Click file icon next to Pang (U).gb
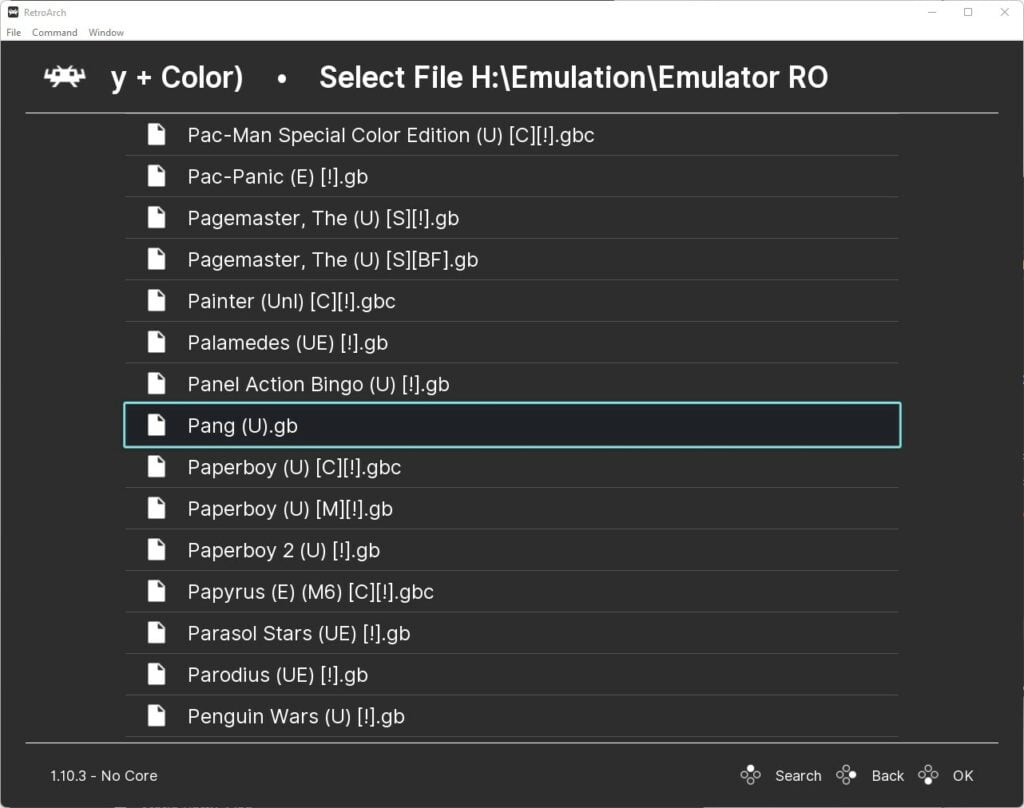This screenshot has width=1024, height=808. 157,425
